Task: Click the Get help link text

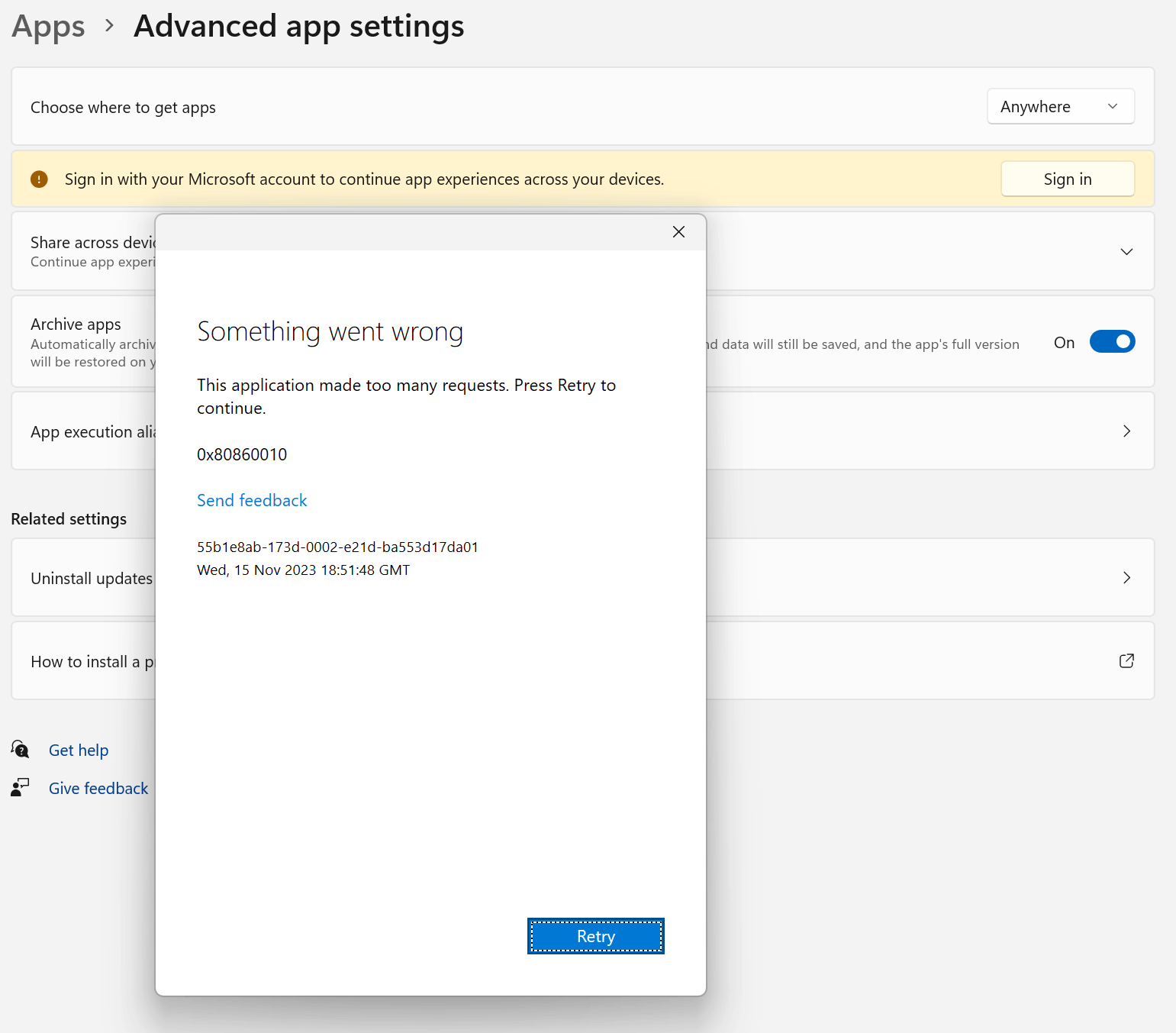Action: [79, 750]
